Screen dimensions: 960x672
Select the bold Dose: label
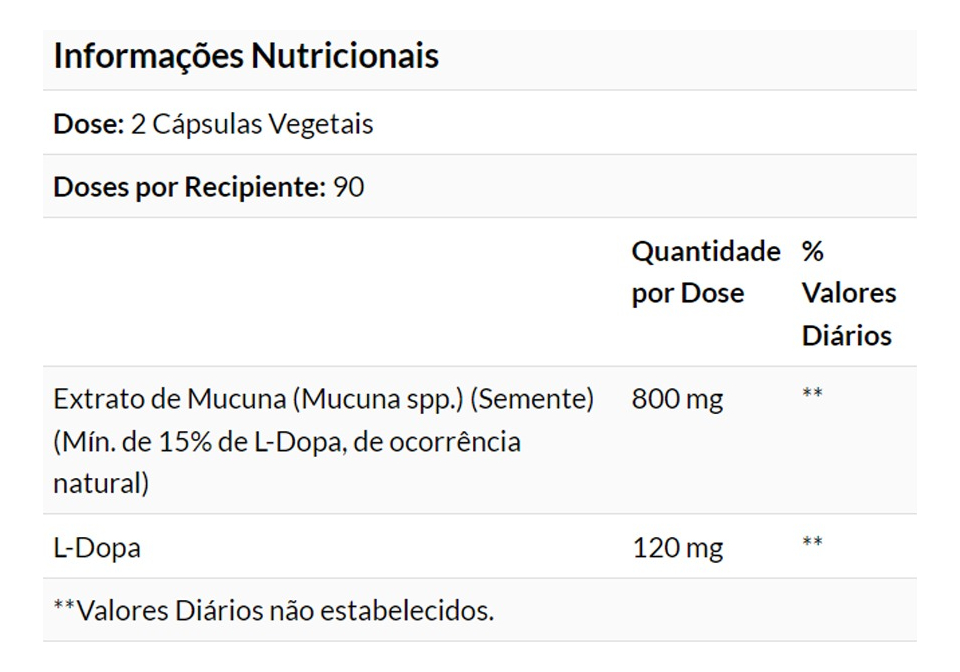(88, 125)
